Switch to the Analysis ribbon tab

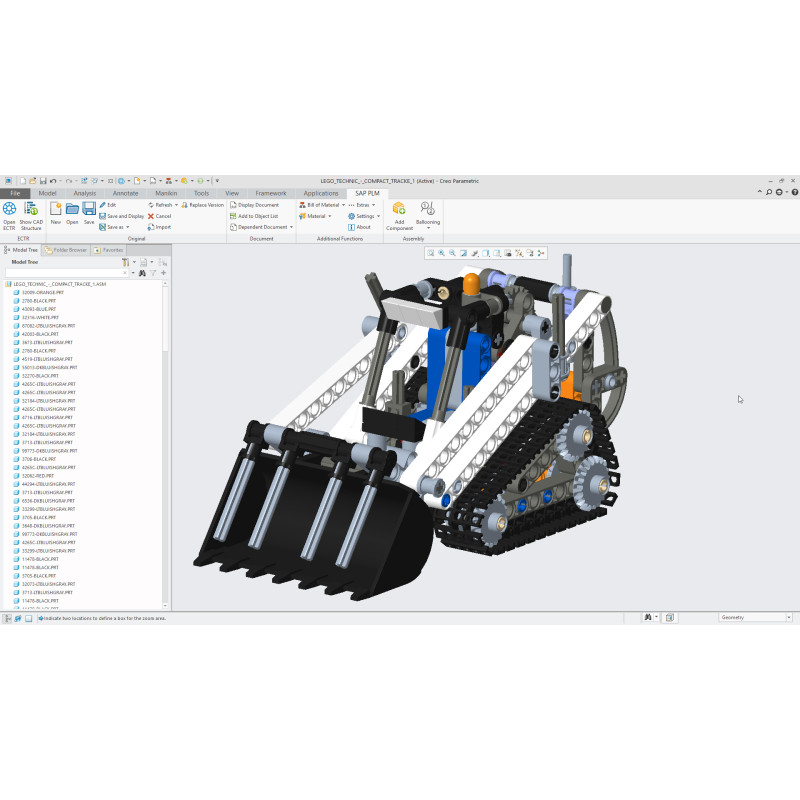(x=85, y=193)
